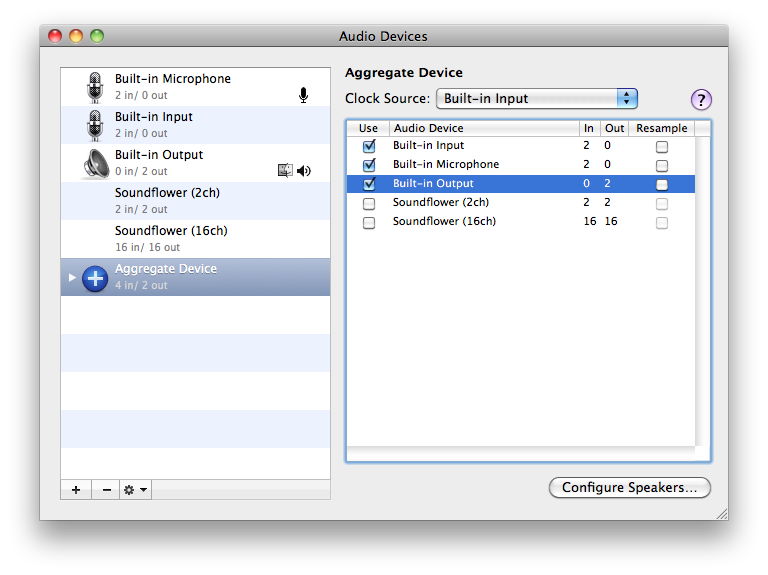This screenshot has height=575, width=768.
Task: Click the Built-in Input microphone icon
Action: 95,125
